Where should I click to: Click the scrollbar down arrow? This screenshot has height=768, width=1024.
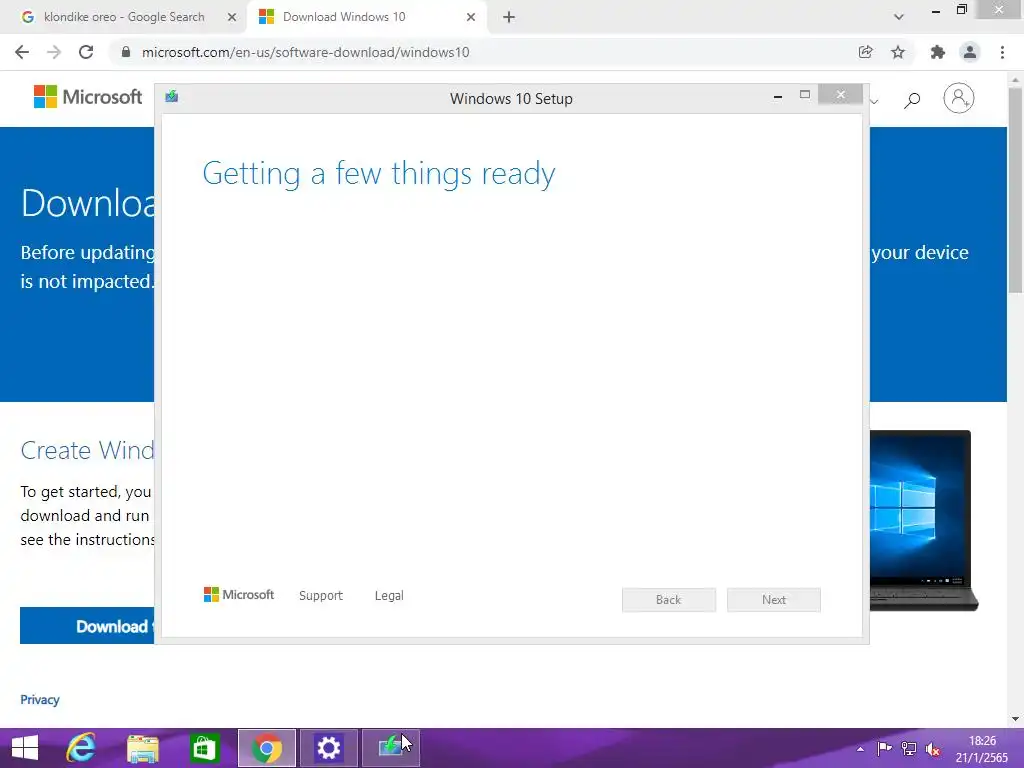(x=1016, y=719)
